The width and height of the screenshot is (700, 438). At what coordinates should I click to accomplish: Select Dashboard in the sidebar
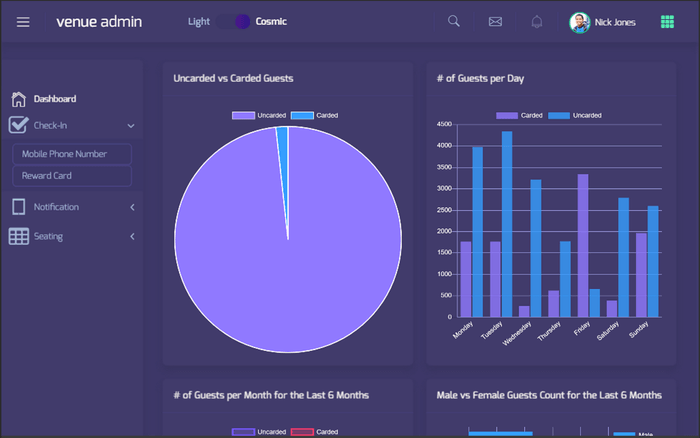tap(55, 99)
